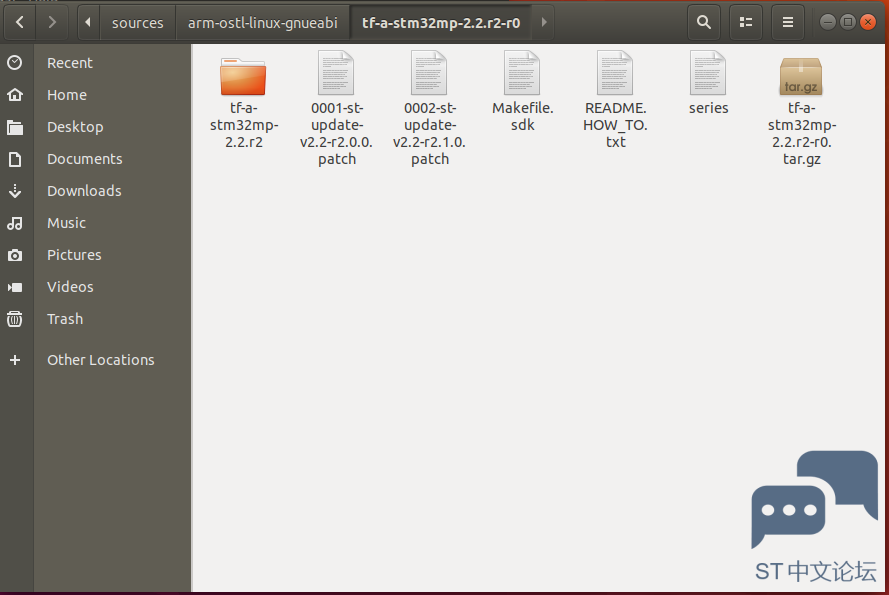This screenshot has height=595, width=889.
Task: Click the Home house icon
Action: [x=15, y=95]
